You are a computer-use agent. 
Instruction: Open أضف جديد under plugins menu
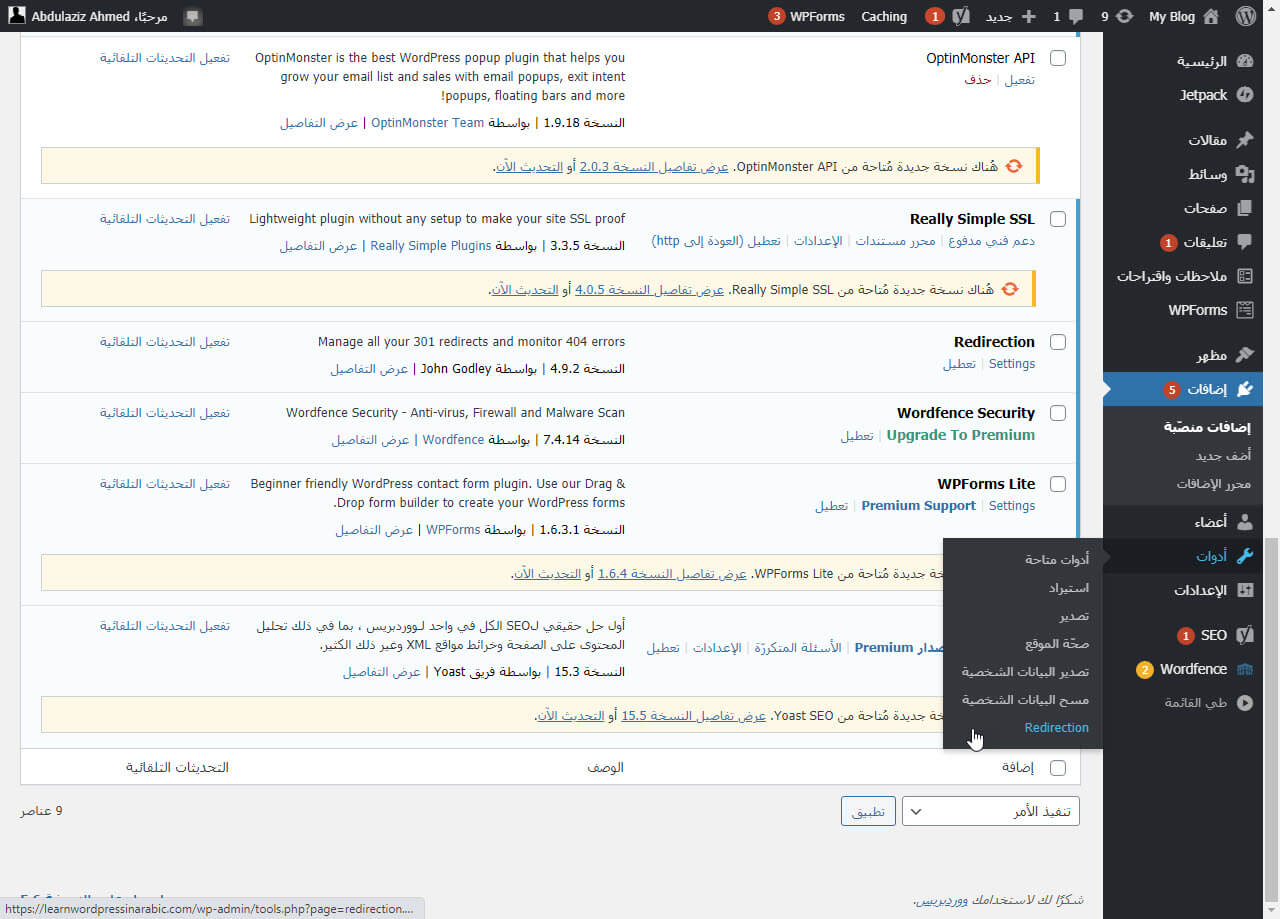click(x=1223, y=455)
